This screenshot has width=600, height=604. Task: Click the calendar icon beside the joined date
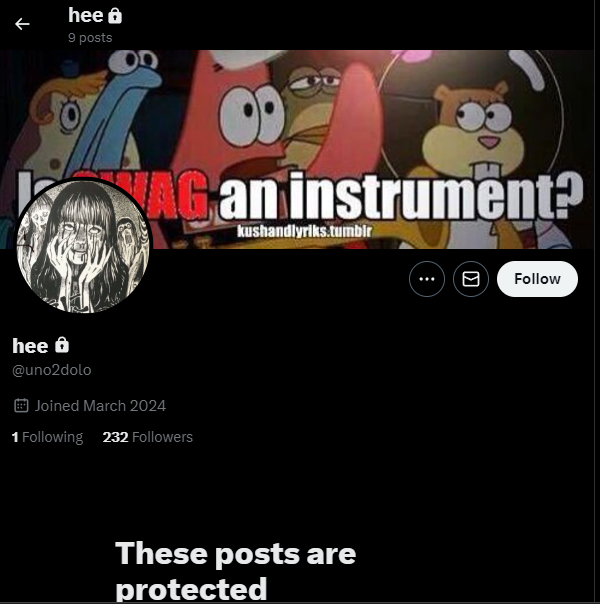pyautogui.click(x=21, y=406)
